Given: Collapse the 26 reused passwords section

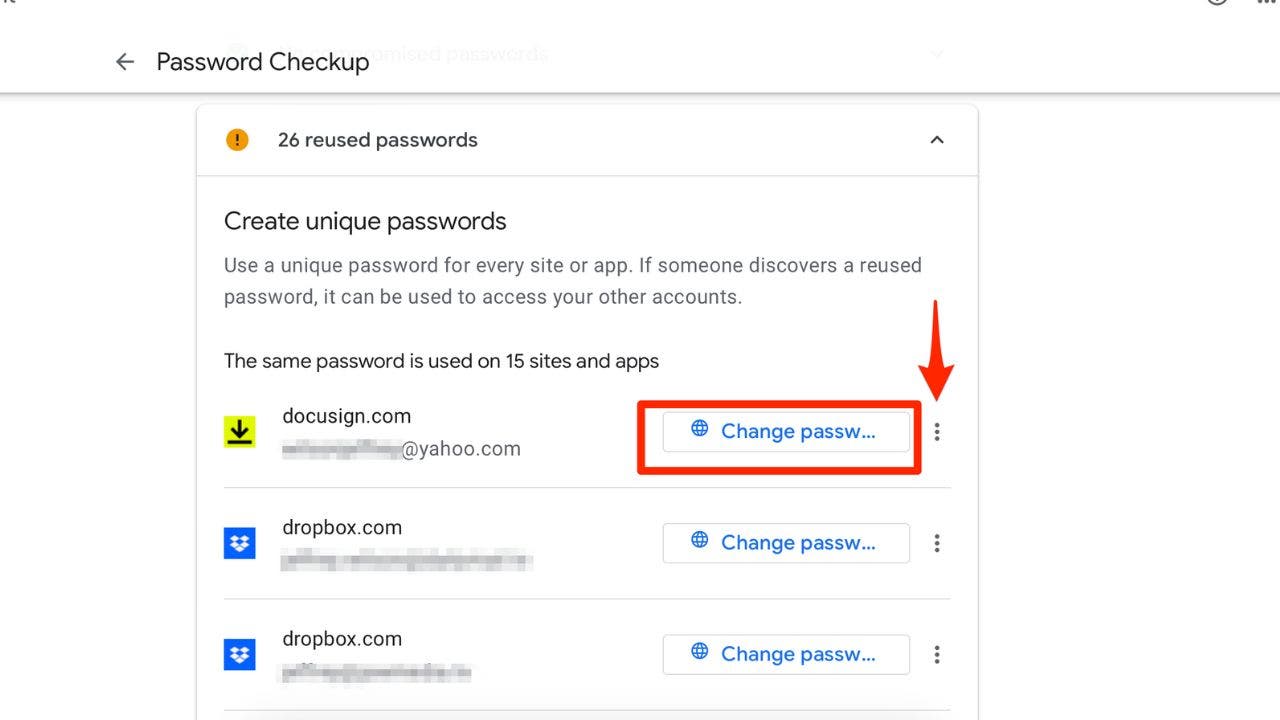Looking at the screenshot, I should tap(937, 140).
